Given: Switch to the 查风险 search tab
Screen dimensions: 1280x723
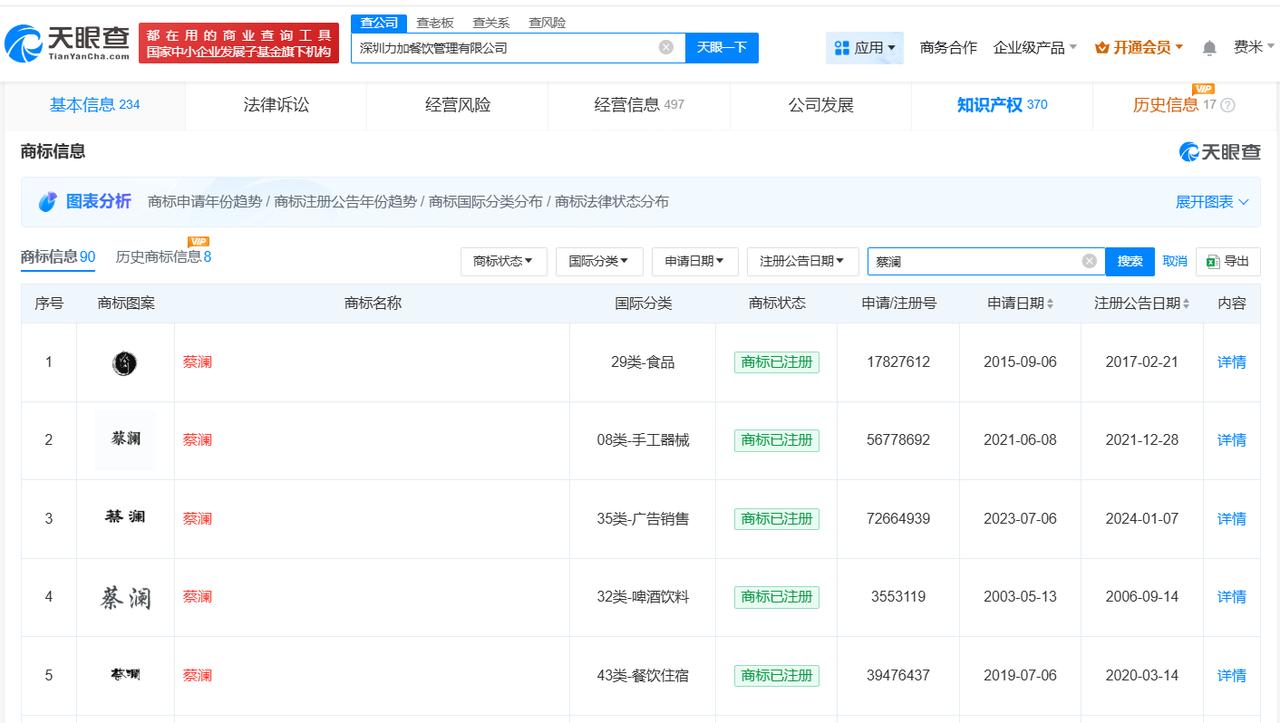Looking at the screenshot, I should [x=547, y=22].
